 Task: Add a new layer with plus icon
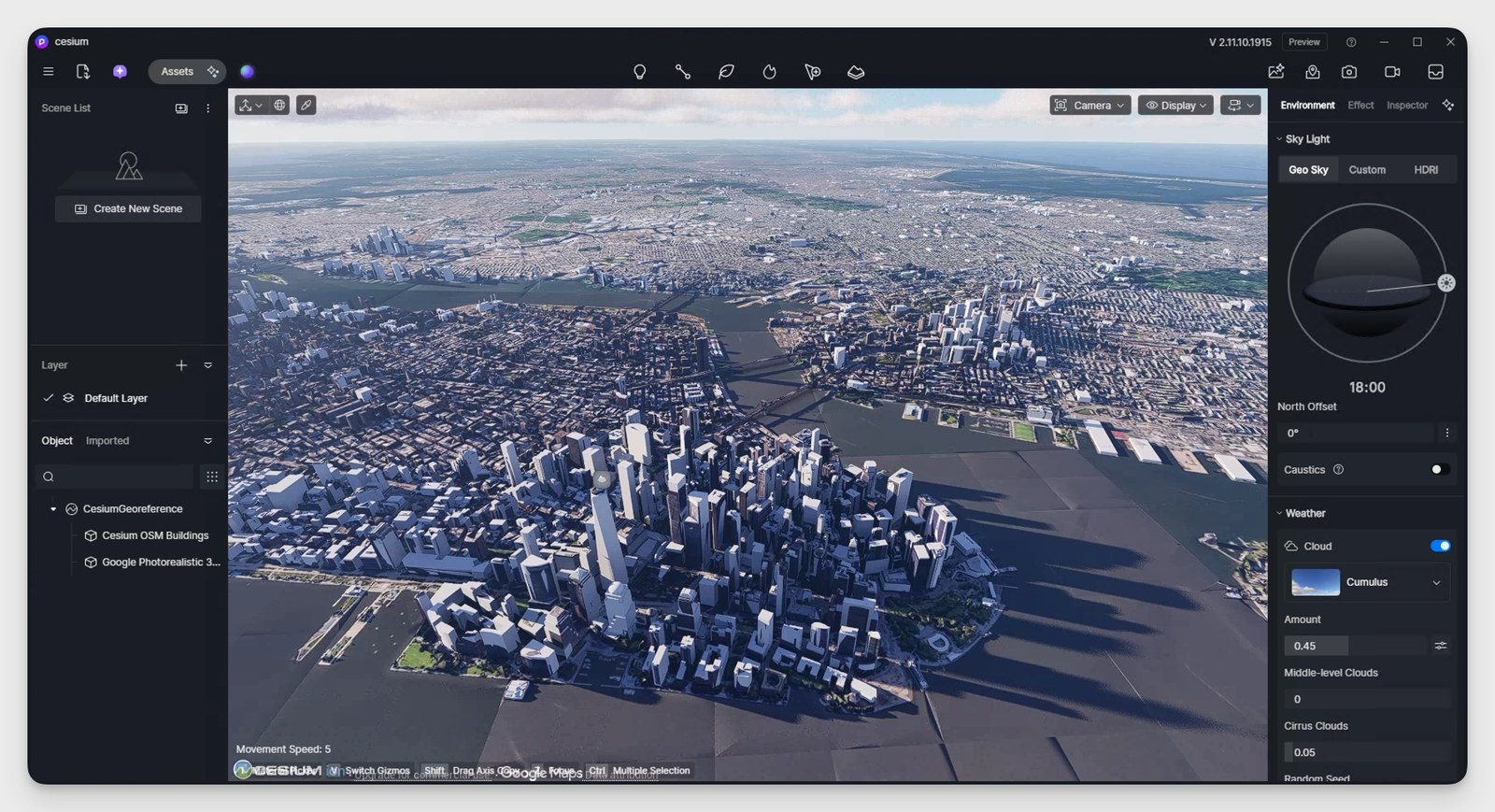pyautogui.click(x=181, y=365)
